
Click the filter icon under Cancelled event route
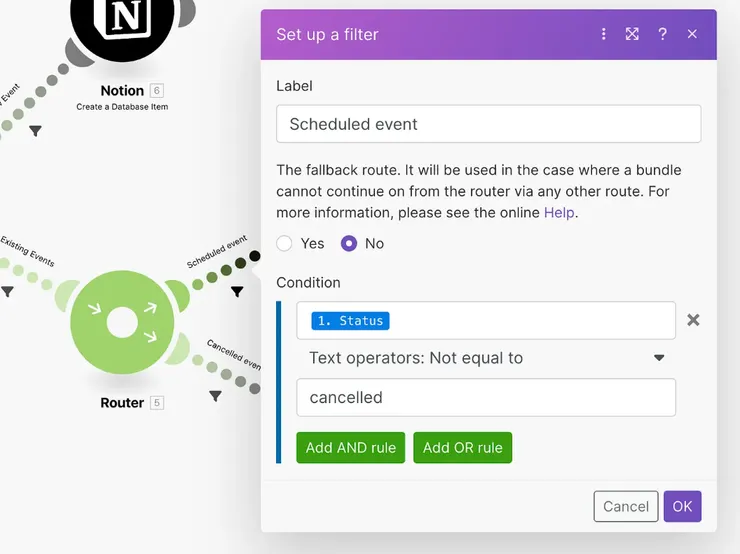(215, 396)
